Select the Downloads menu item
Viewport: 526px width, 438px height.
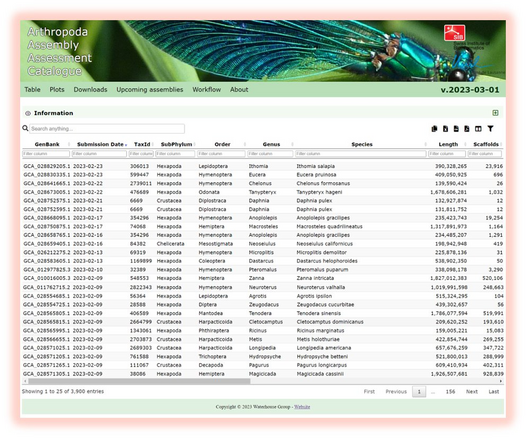[x=90, y=90]
